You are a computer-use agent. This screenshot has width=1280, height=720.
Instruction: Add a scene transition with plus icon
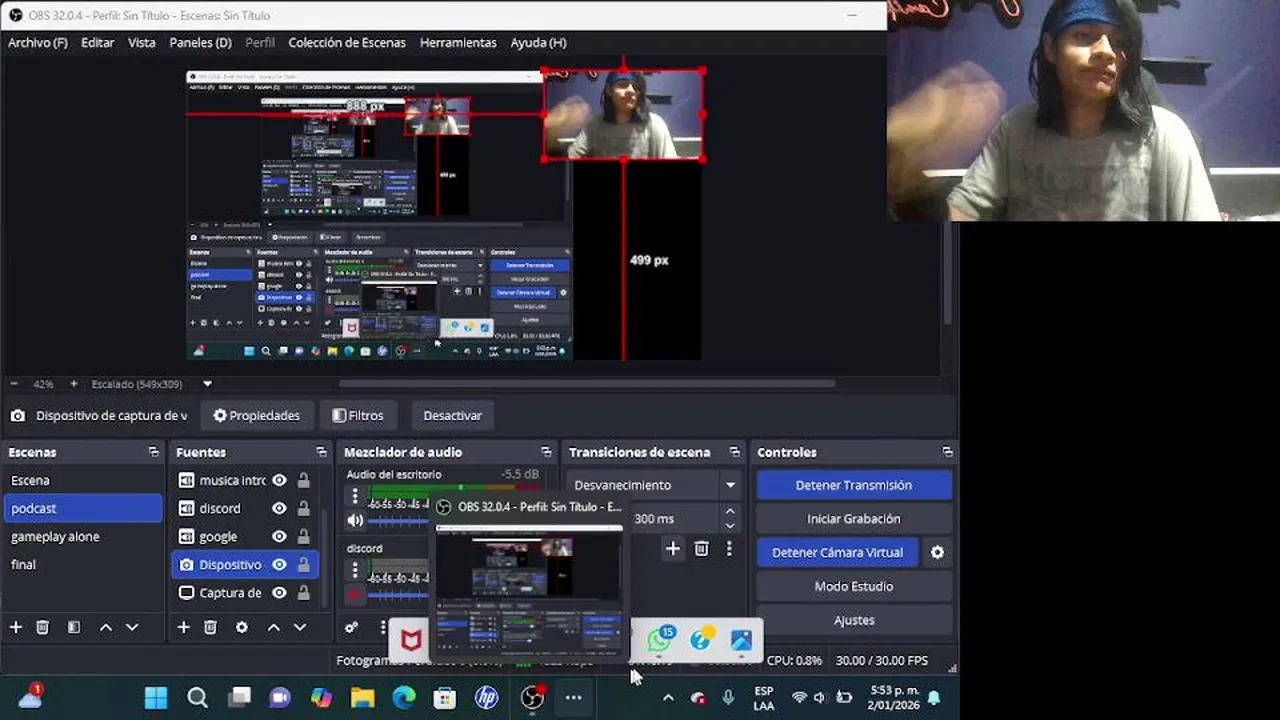point(673,548)
